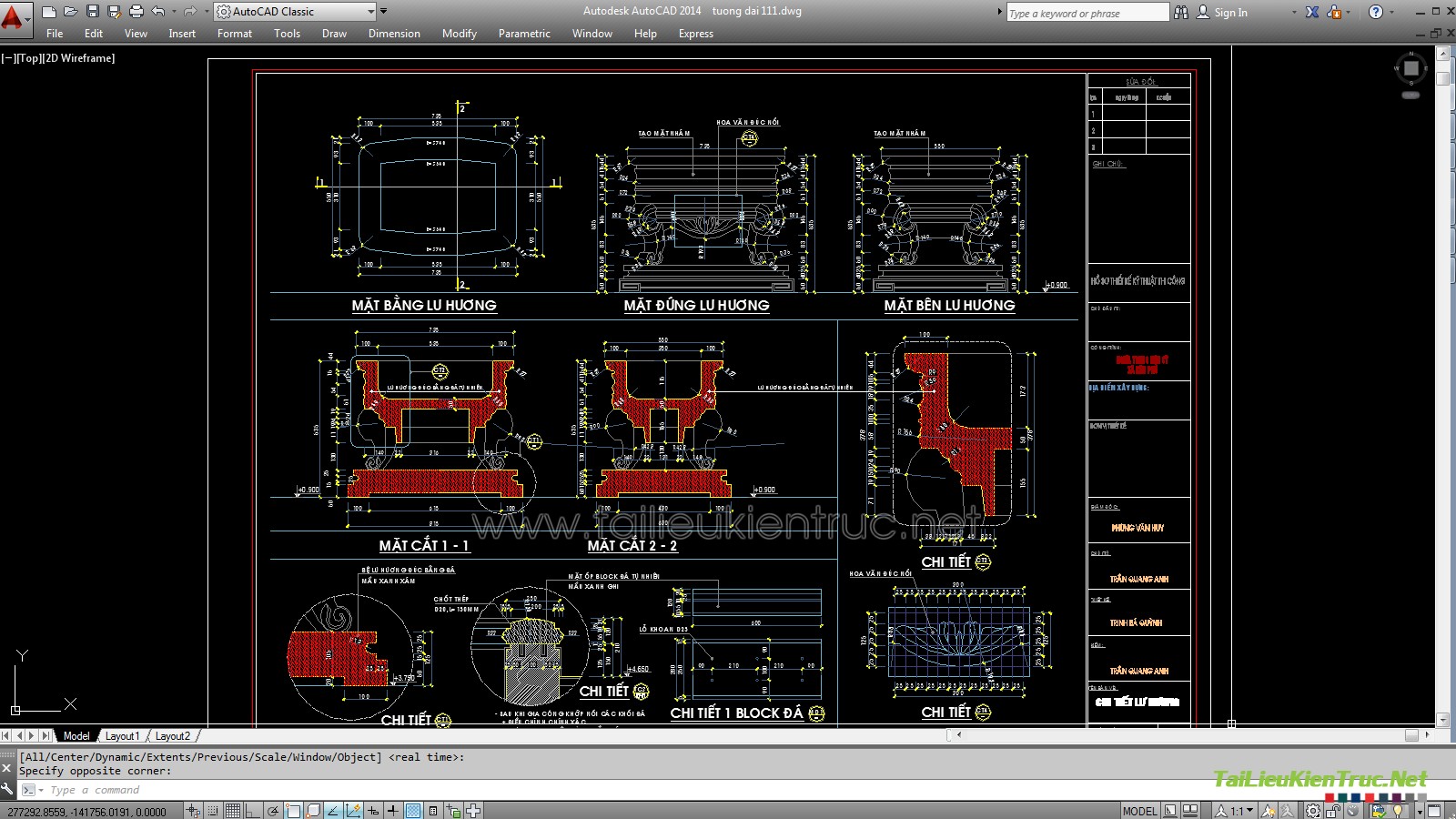Save the drawing with the floppy disk icon

92,12
